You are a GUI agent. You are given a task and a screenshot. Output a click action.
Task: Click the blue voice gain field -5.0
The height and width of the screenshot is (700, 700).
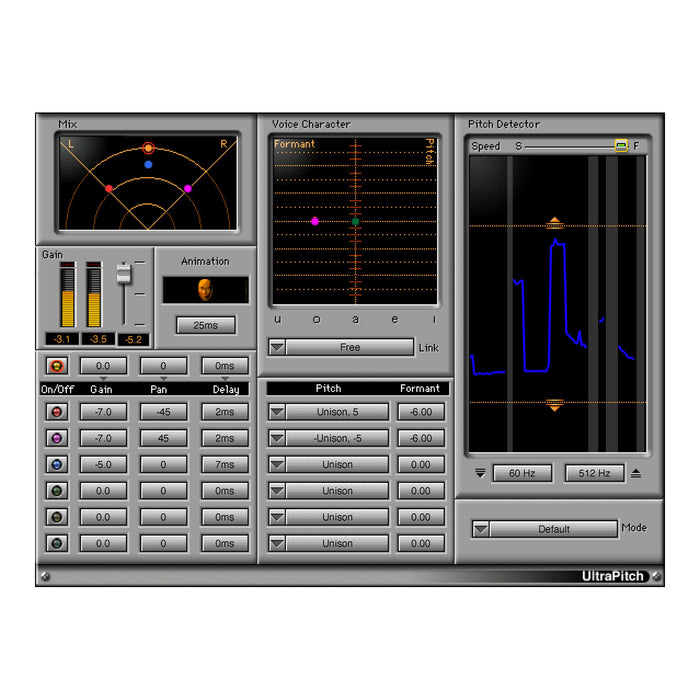103,464
